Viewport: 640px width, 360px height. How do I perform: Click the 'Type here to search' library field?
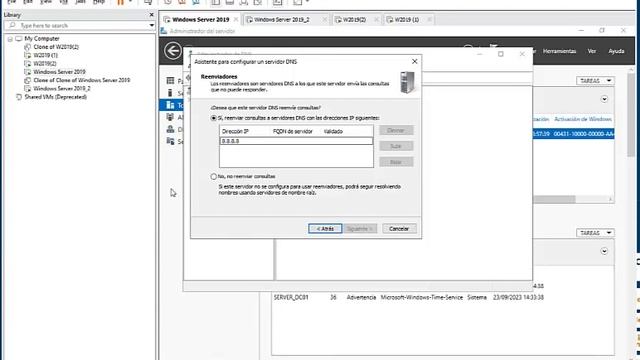[80, 25]
